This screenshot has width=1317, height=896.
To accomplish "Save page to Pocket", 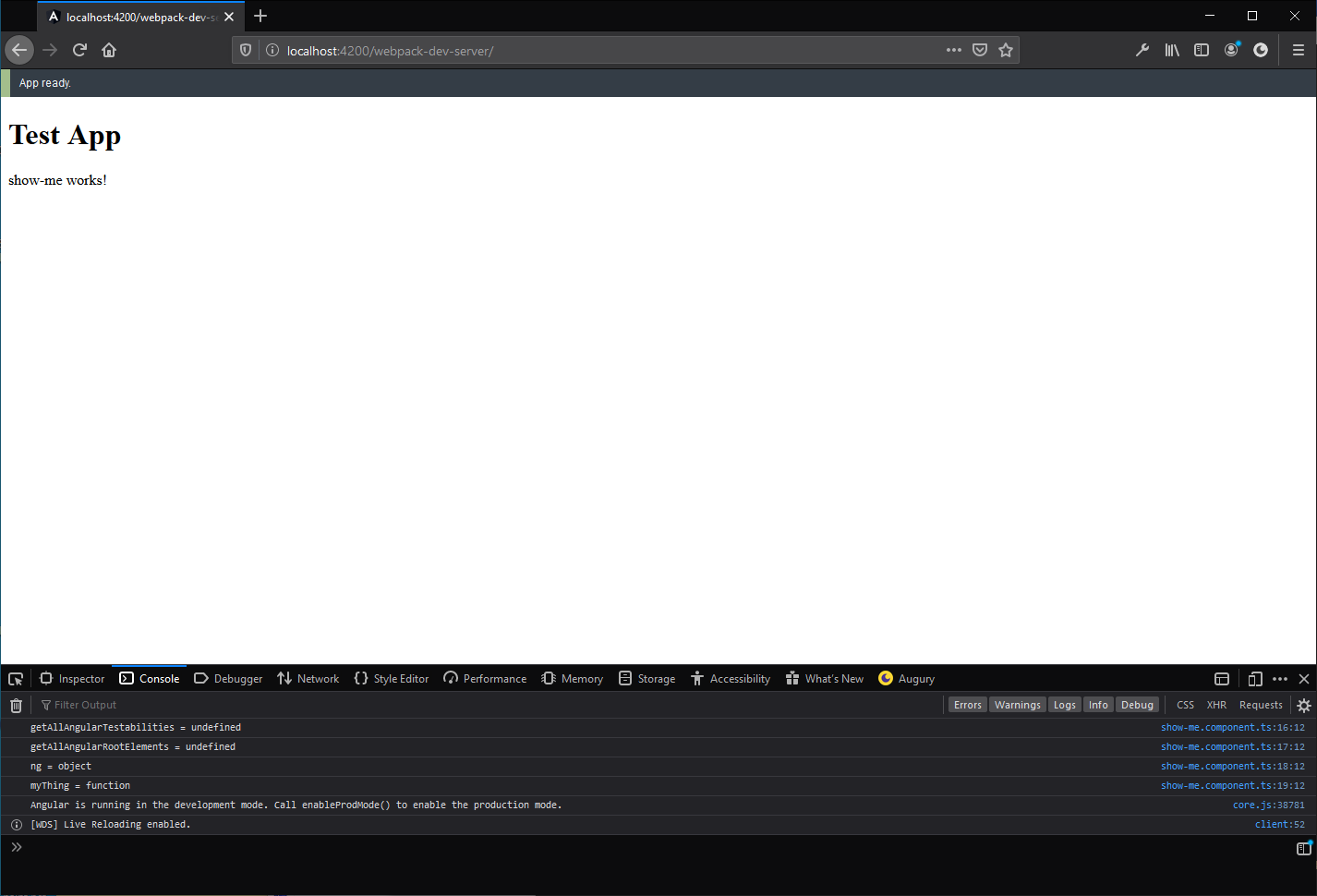I will (980, 50).
